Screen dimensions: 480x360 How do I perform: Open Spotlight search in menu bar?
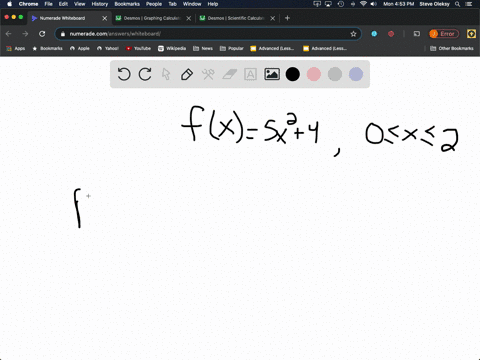[458, 4]
